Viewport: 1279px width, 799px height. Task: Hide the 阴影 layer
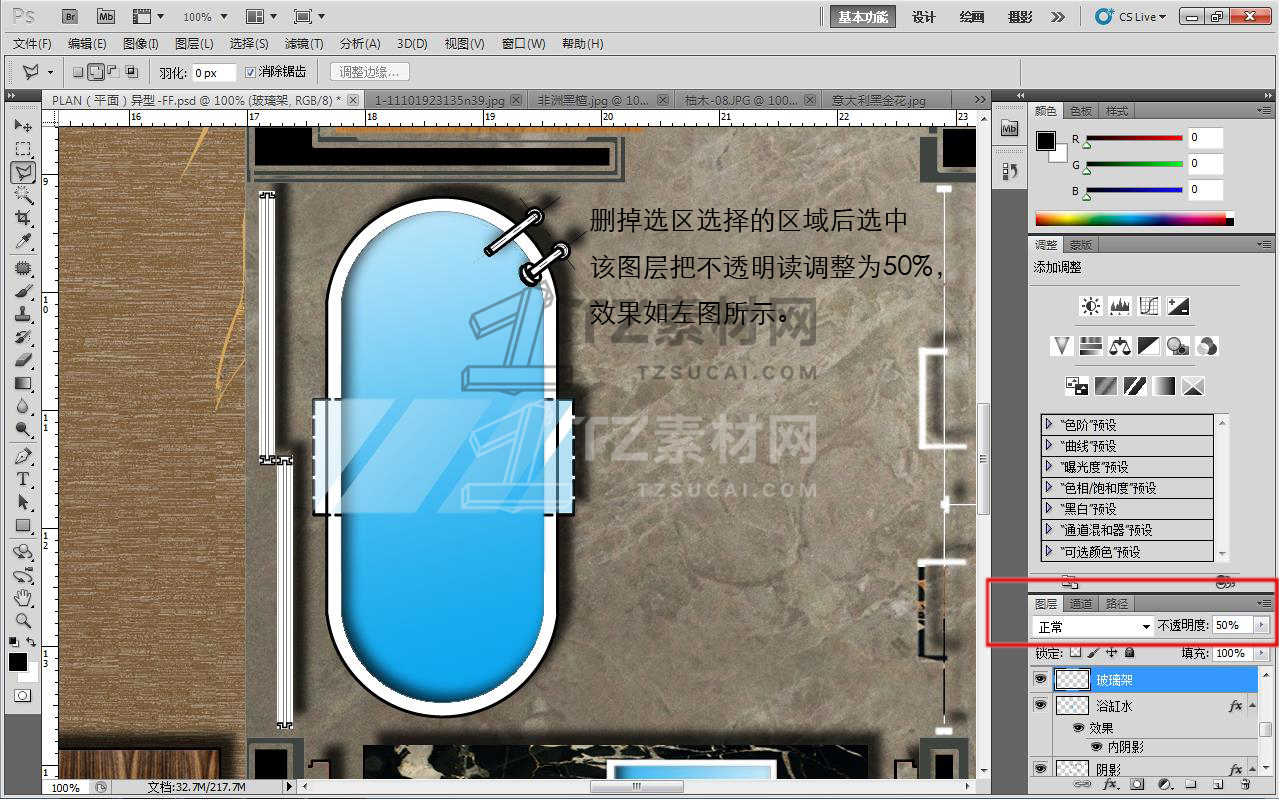click(1040, 768)
